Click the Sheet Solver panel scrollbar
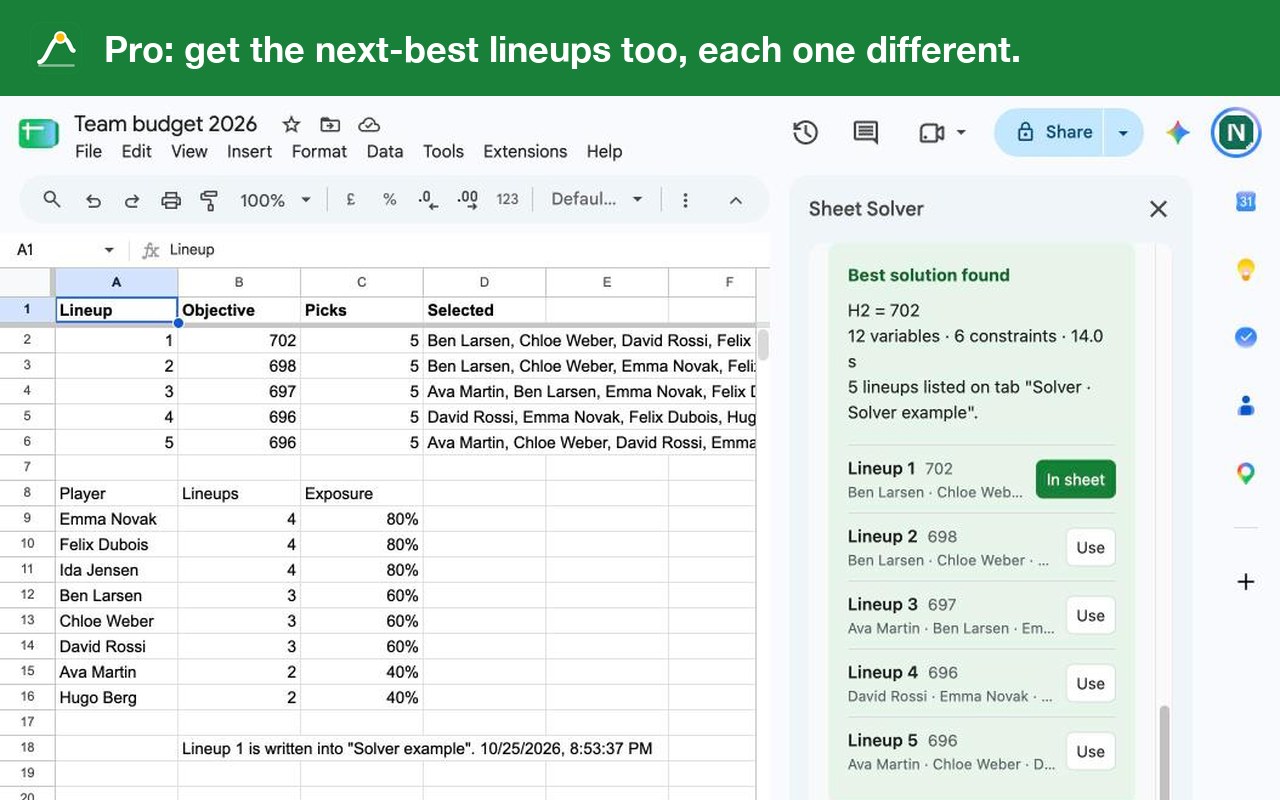1280x800 pixels. pos(1163,752)
